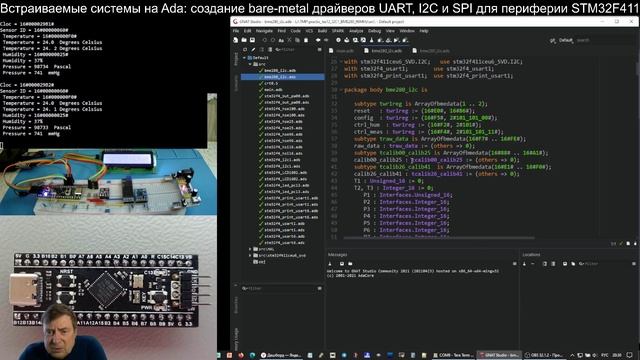Open the GNAT Studio taskbar button
Image resolution: width=640 pixels, height=360 pixels.
tap(499, 355)
